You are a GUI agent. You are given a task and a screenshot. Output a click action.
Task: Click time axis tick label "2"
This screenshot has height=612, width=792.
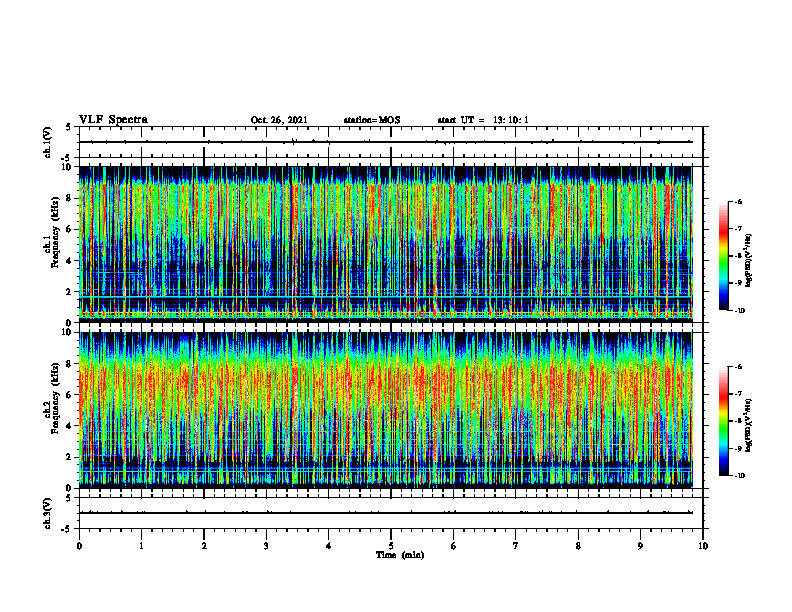click(204, 546)
